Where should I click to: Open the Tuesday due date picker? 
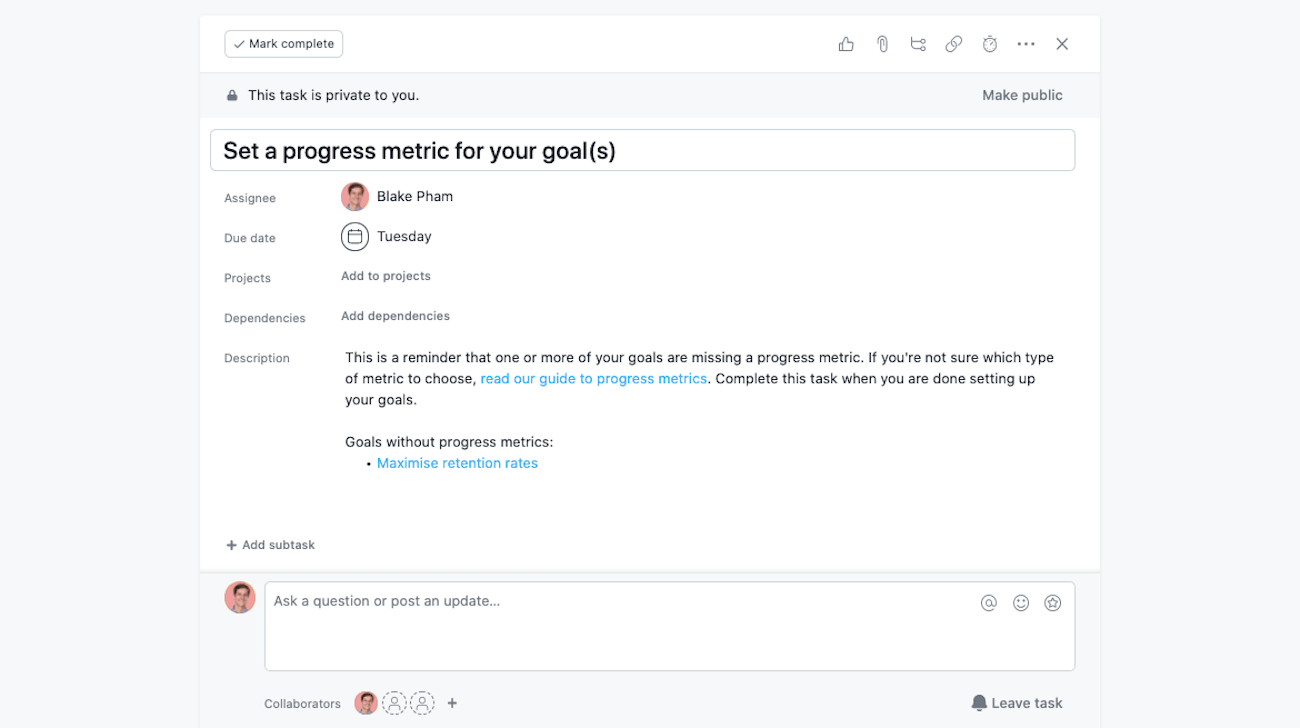[x=403, y=237]
